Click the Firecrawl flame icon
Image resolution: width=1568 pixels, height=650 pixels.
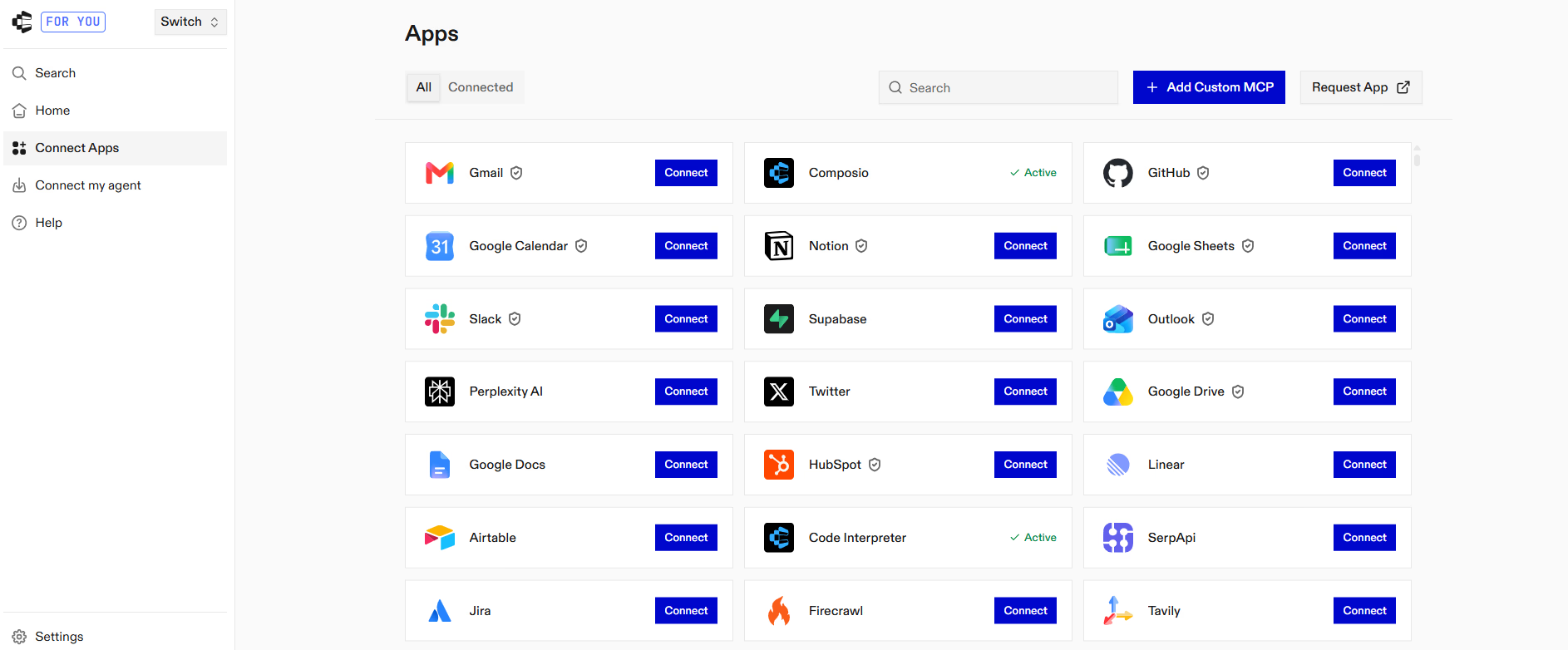point(779,611)
